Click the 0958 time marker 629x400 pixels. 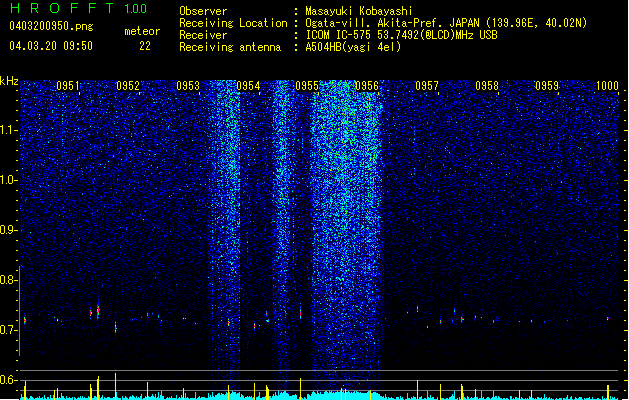tap(487, 86)
